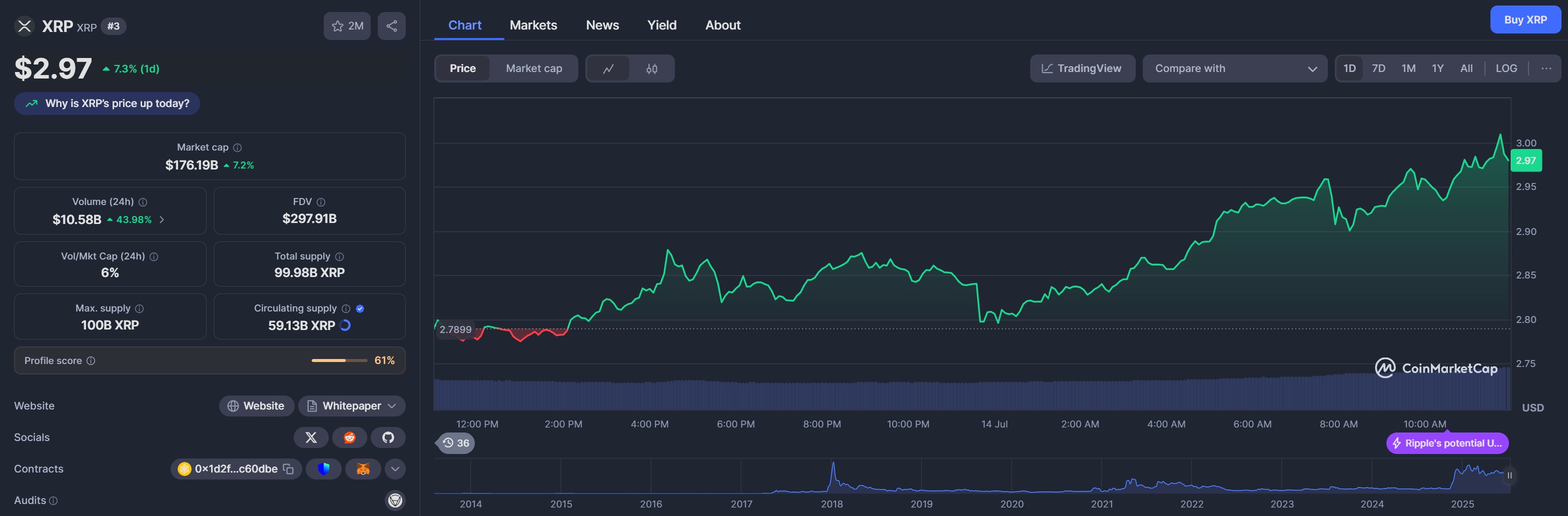Screen dimensions: 1568x516
Task: Click the #3 rank badge
Action: coord(113,26)
